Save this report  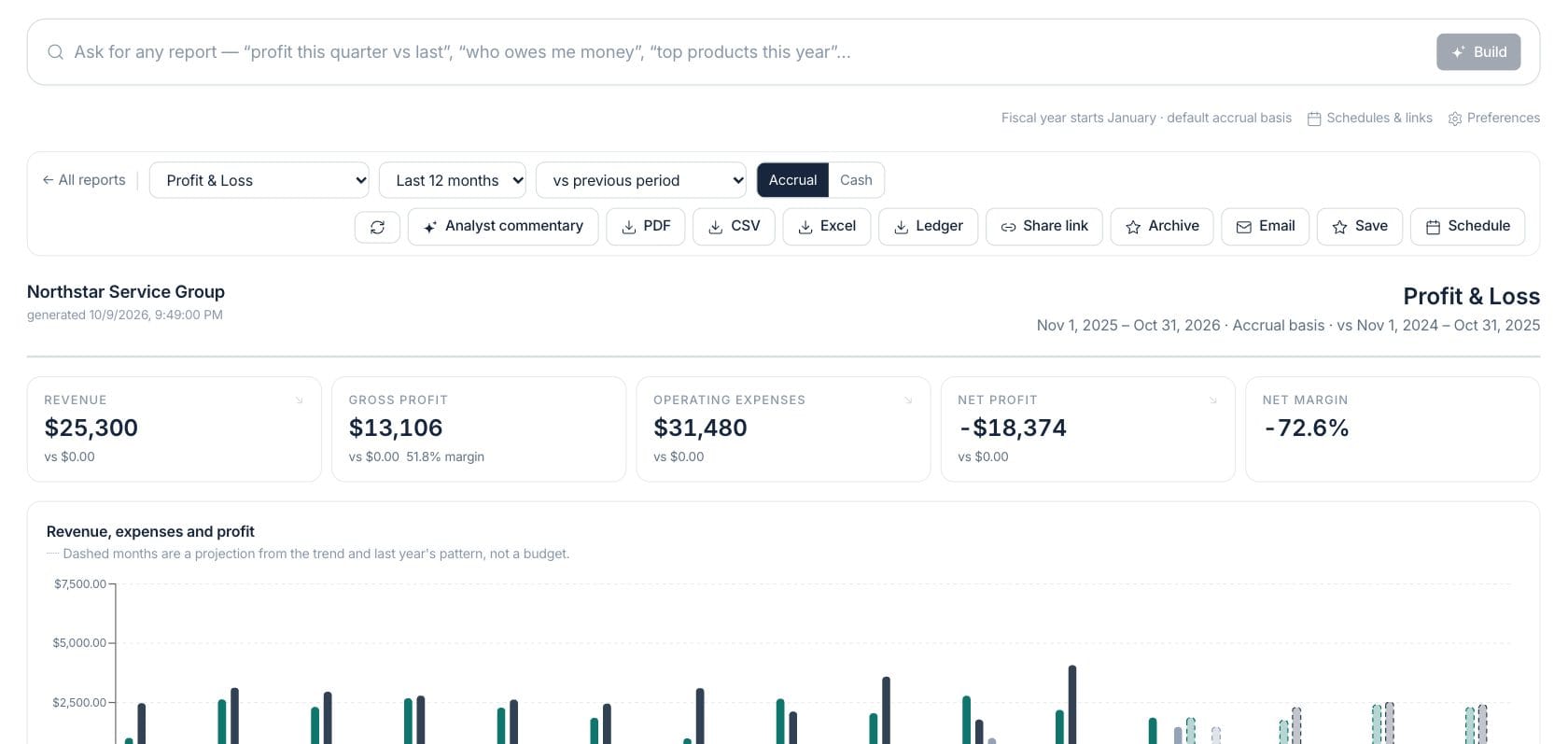point(1360,227)
